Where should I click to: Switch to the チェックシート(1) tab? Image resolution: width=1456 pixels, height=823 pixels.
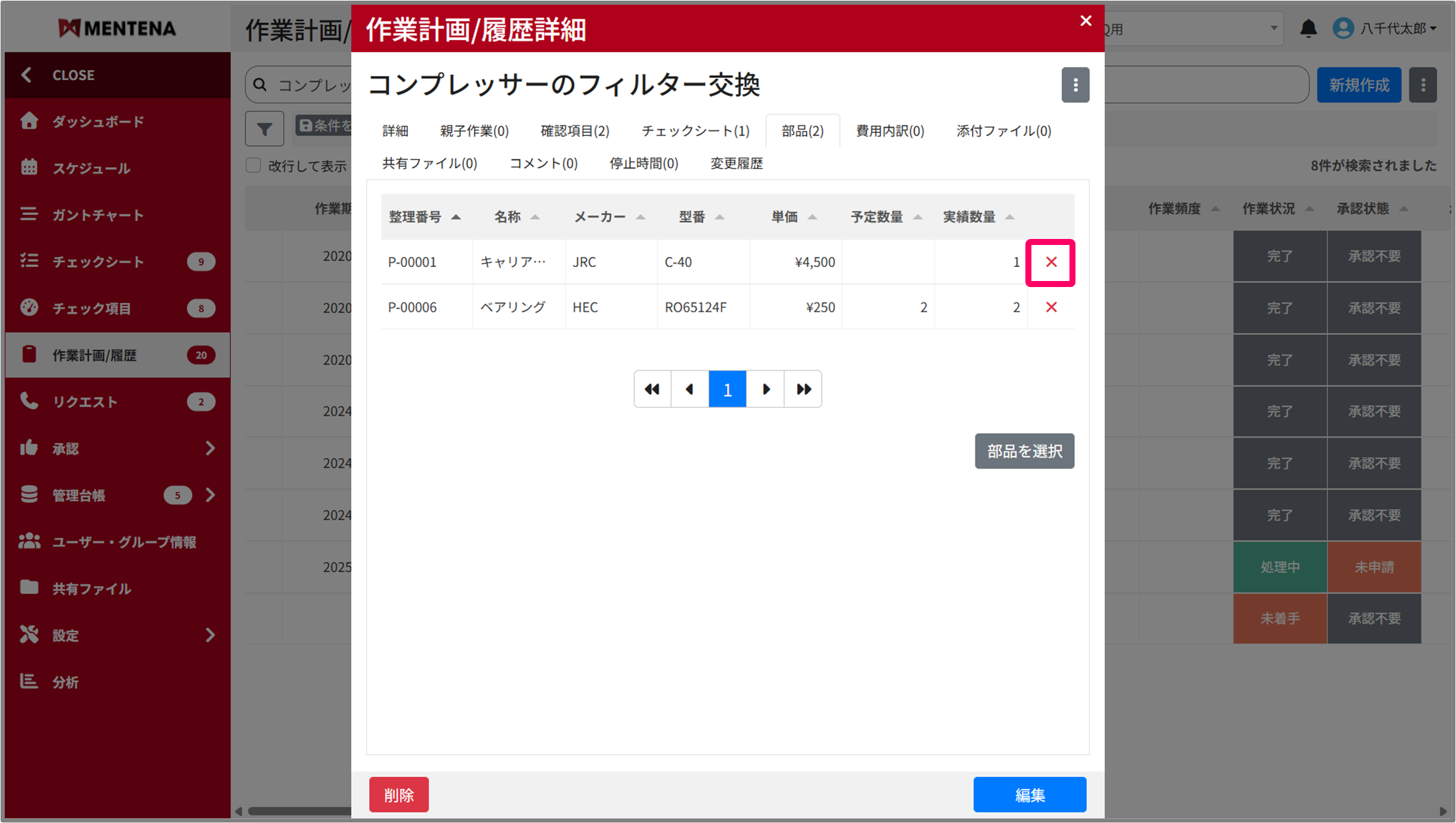coord(695,131)
